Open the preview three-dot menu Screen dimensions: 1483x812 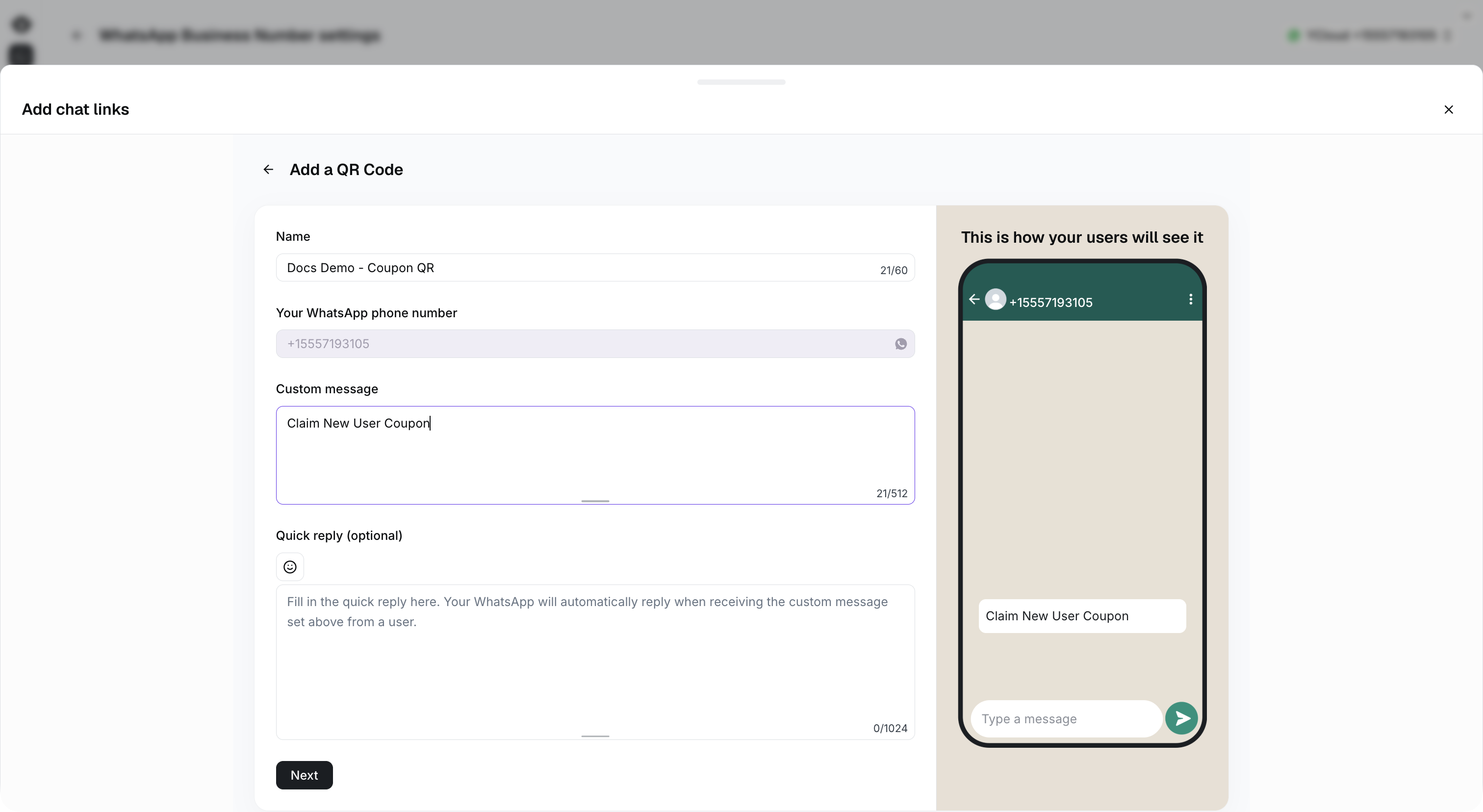1191,299
